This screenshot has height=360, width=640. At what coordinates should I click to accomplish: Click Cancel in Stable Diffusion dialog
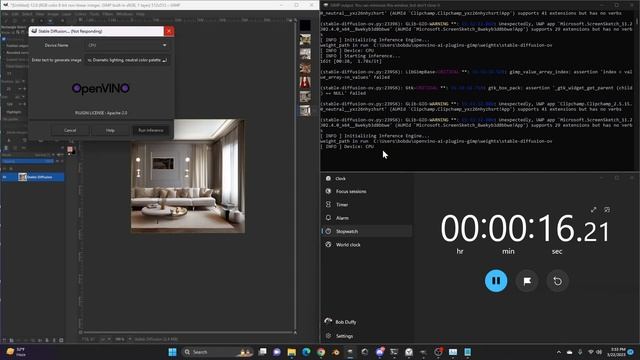tap(70, 130)
